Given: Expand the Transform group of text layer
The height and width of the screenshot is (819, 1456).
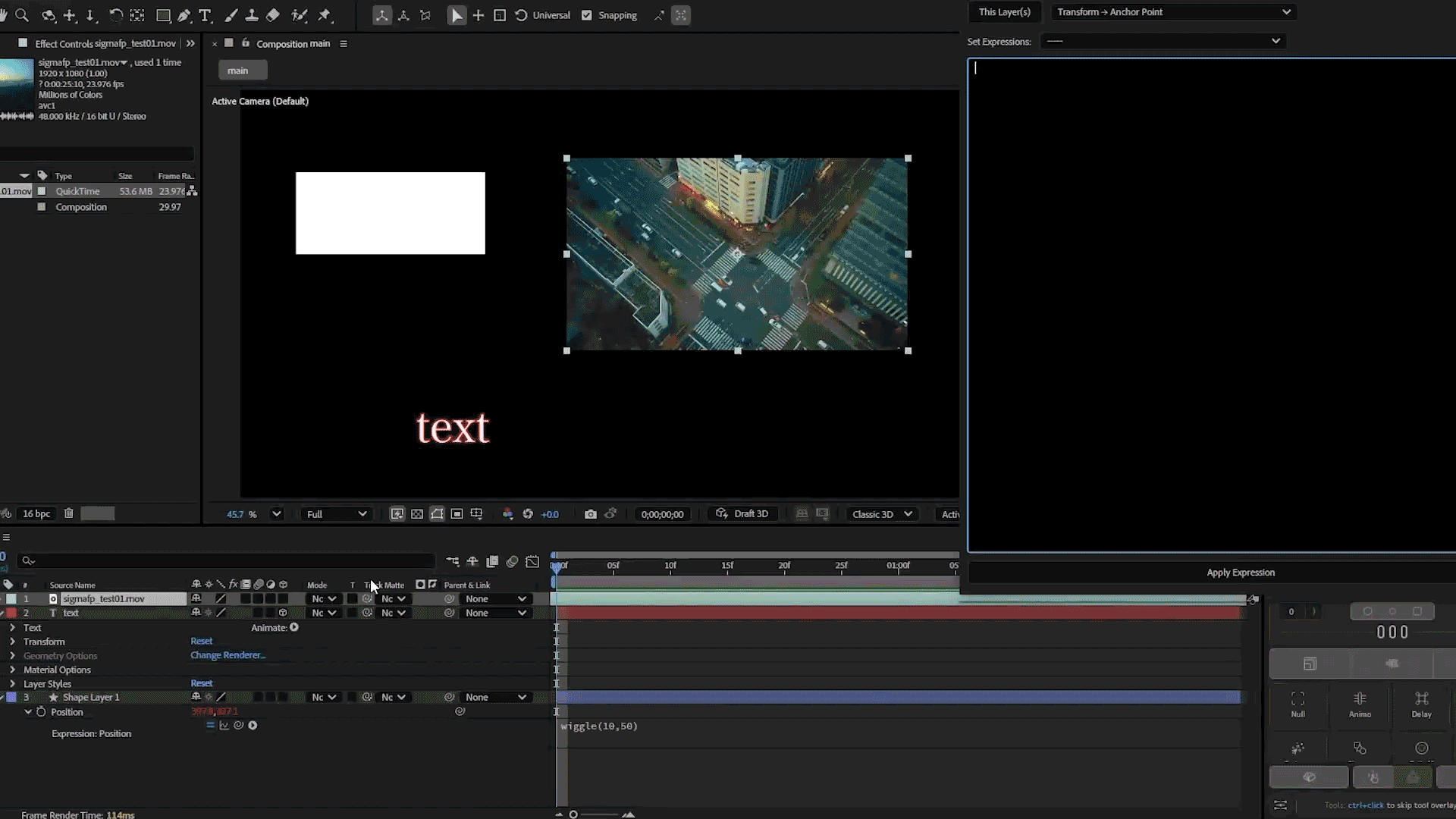Looking at the screenshot, I should coord(12,642).
